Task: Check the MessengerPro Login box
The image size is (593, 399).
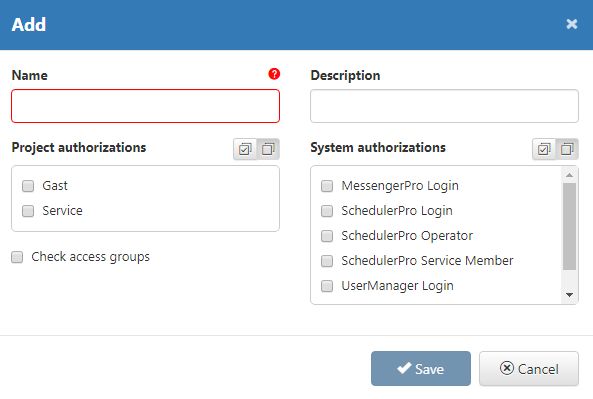Action: pyautogui.click(x=327, y=186)
